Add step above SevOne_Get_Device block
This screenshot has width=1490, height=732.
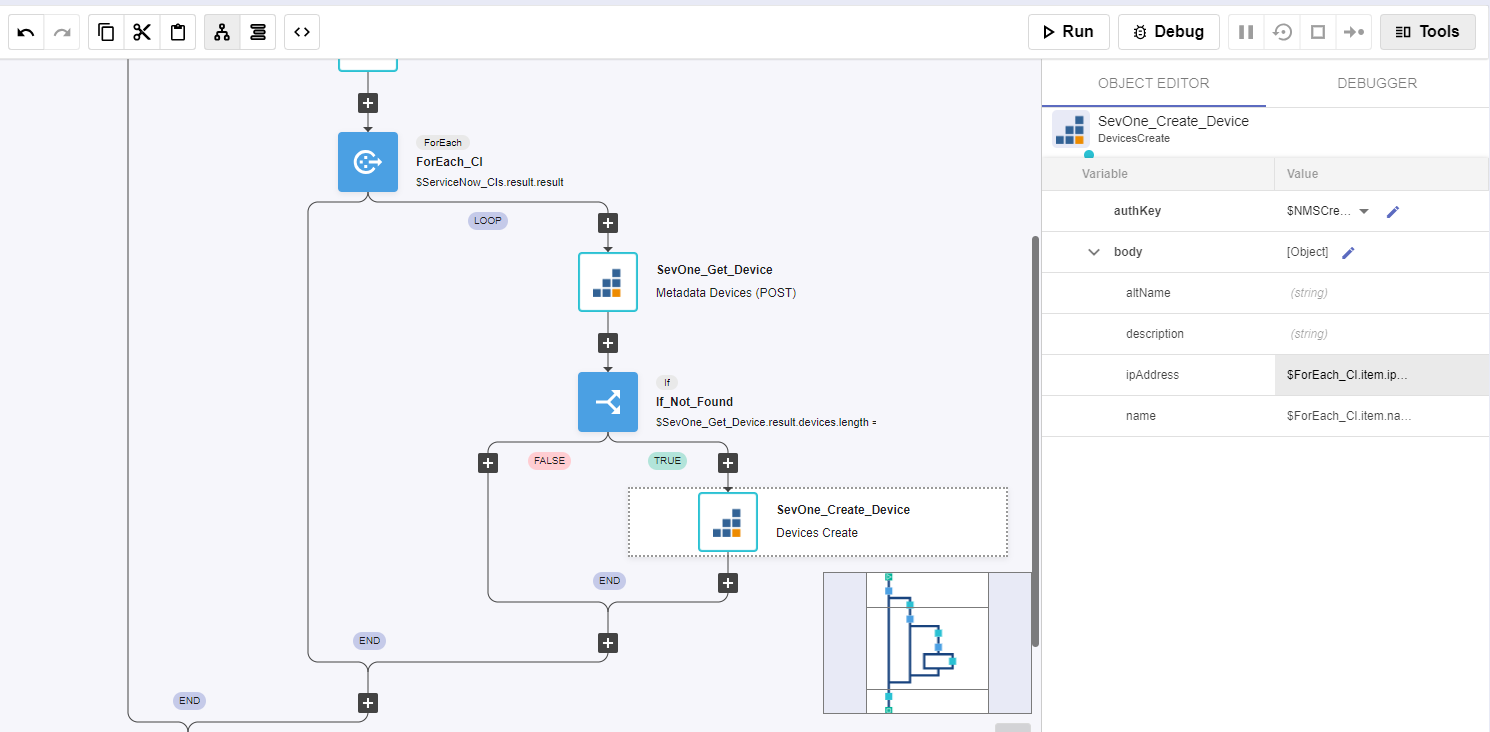[608, 222]
